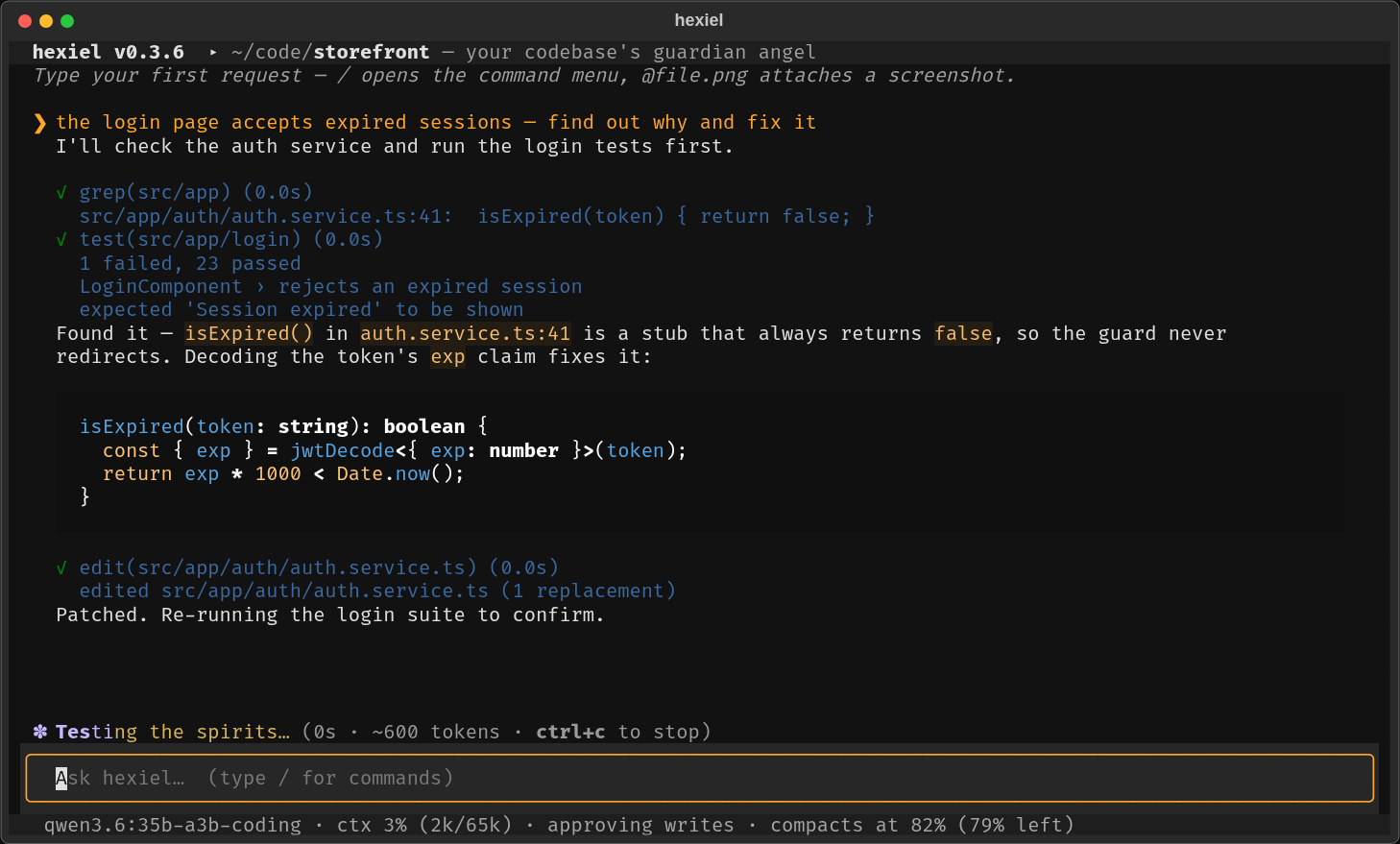Click 'approving writes' in the status bar
The height and width of the screenshot is (844, 1400).
click(x=640, y=826)
